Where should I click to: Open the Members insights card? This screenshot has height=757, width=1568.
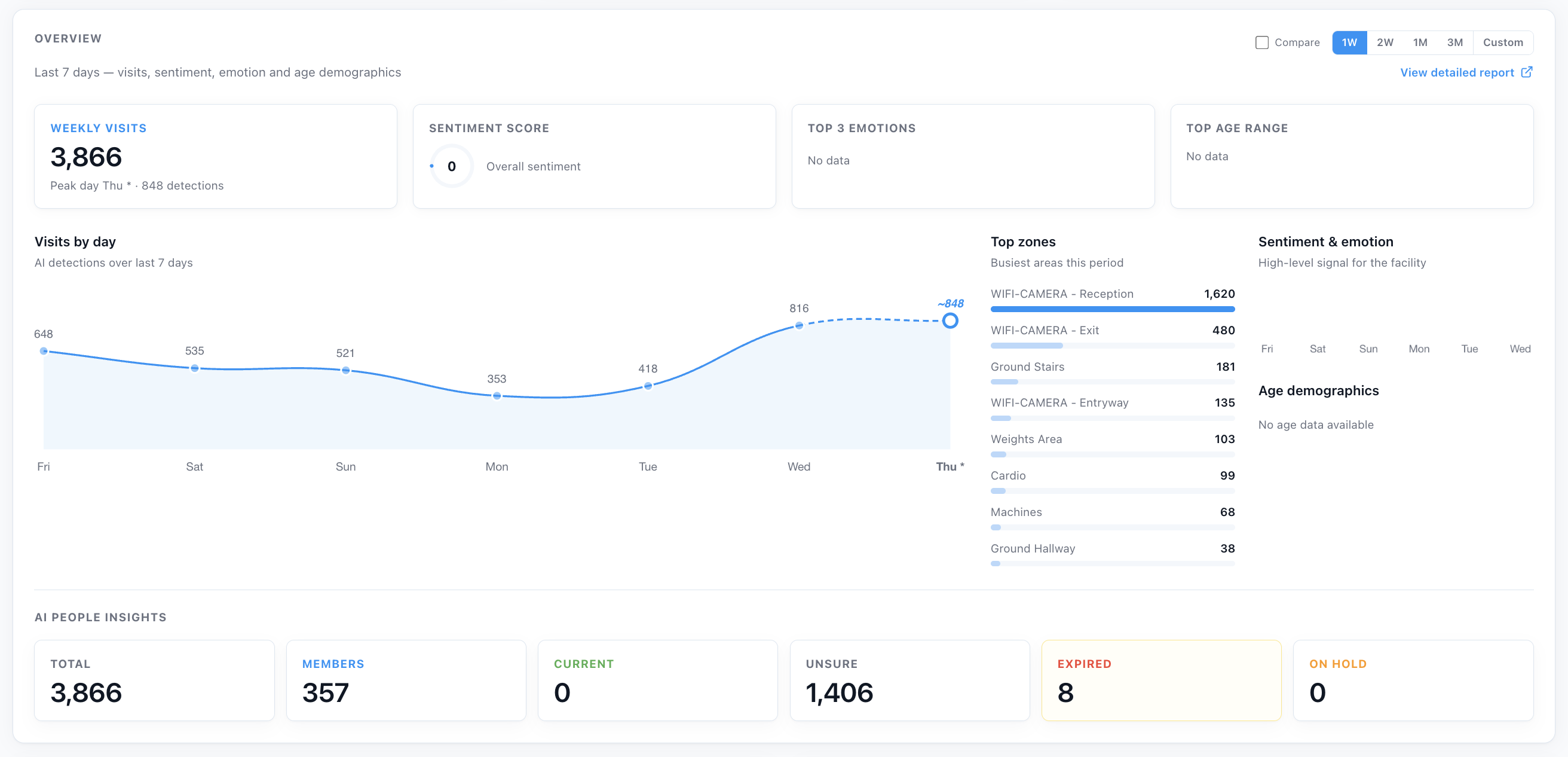click(406, 680)
